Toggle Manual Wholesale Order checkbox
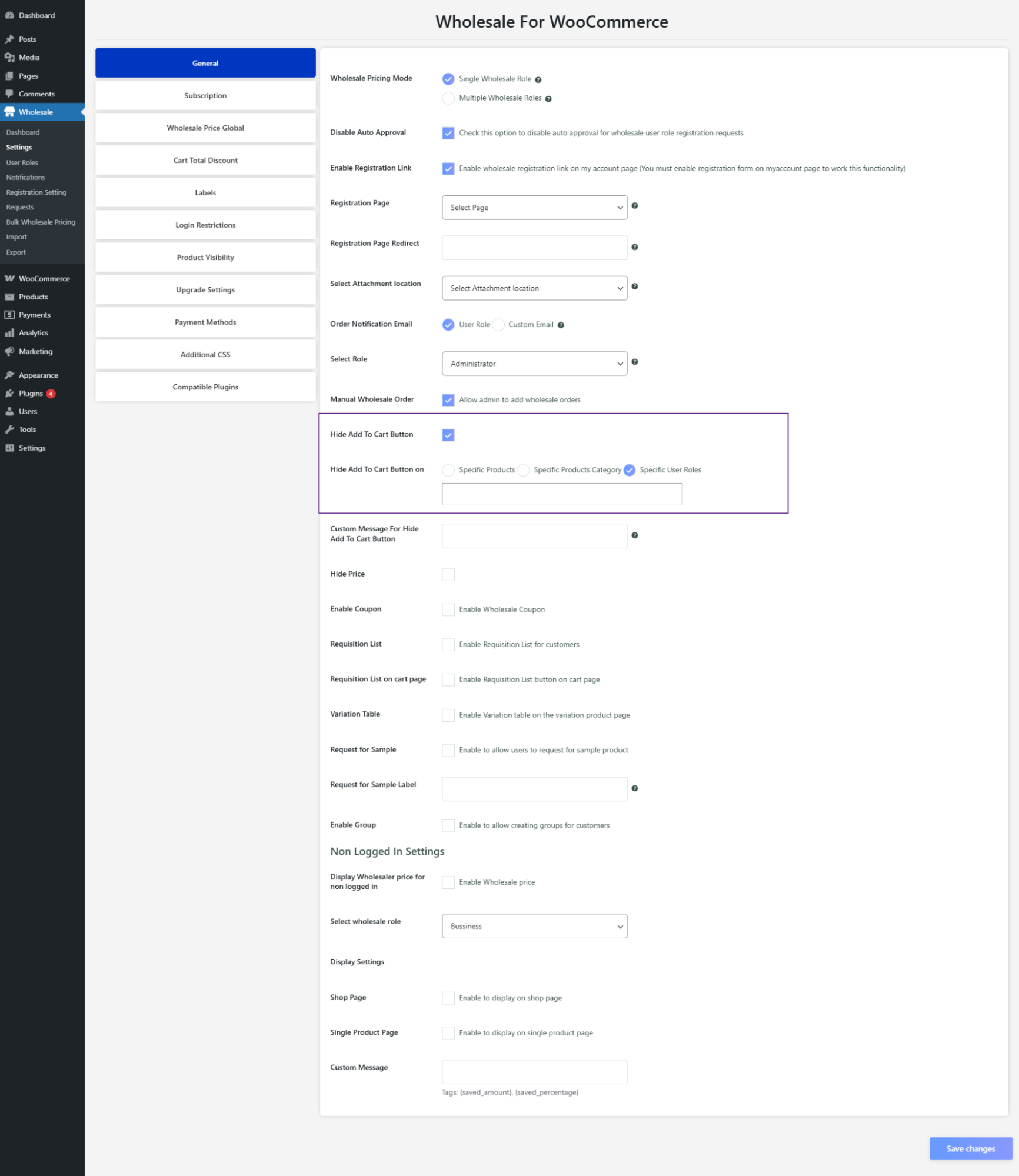Image resolution: width=1019 pixels, height=1176 pixels. pos(448,400)
